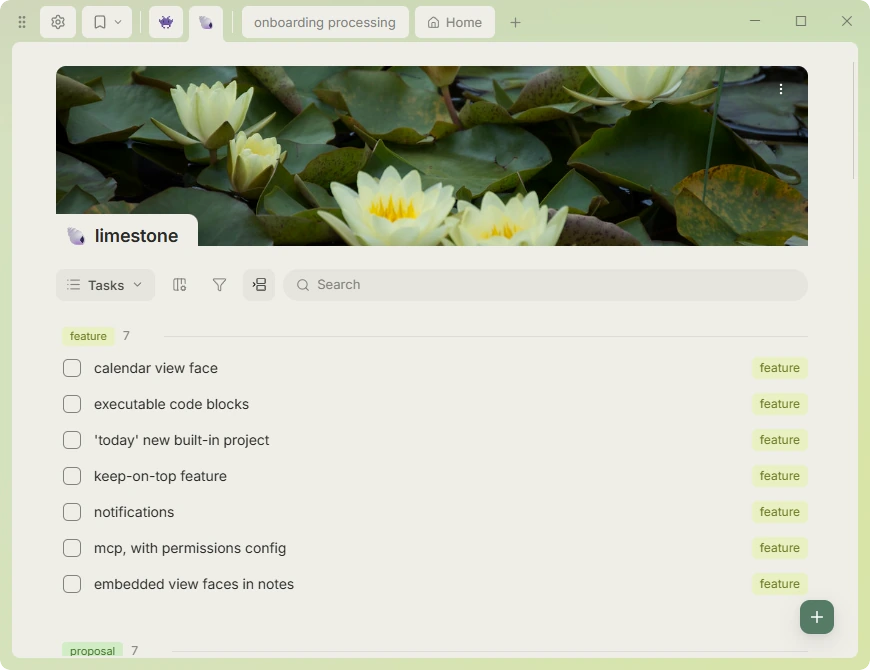Click the limestone project shell icon

[76, 236]
